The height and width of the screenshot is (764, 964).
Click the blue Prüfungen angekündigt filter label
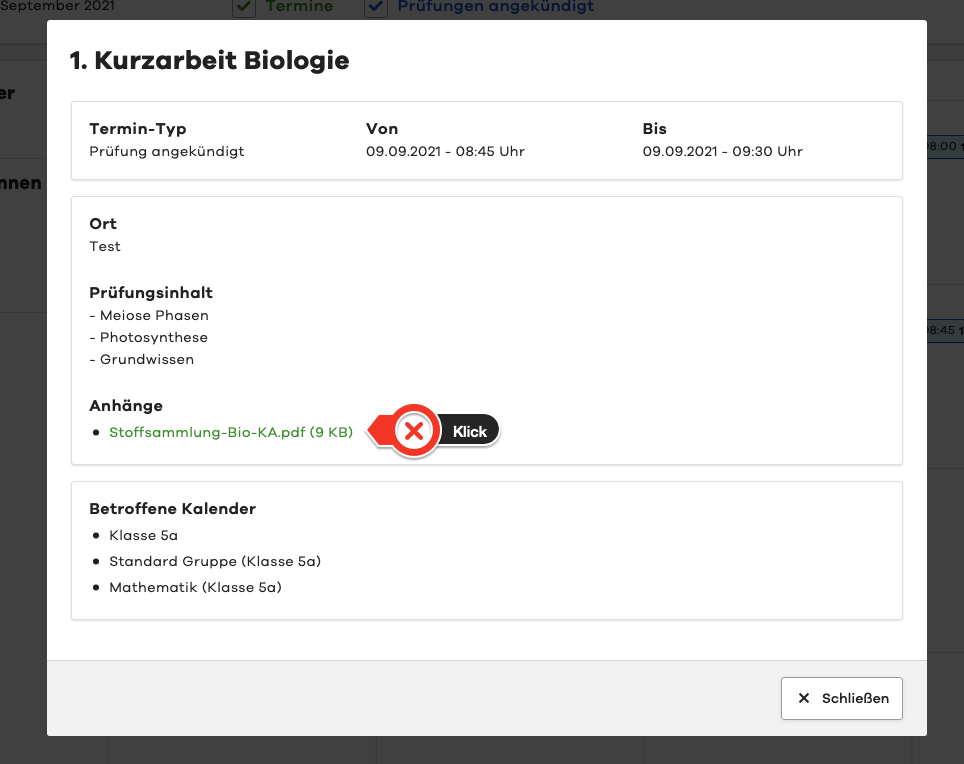click(x=495, y=7)
